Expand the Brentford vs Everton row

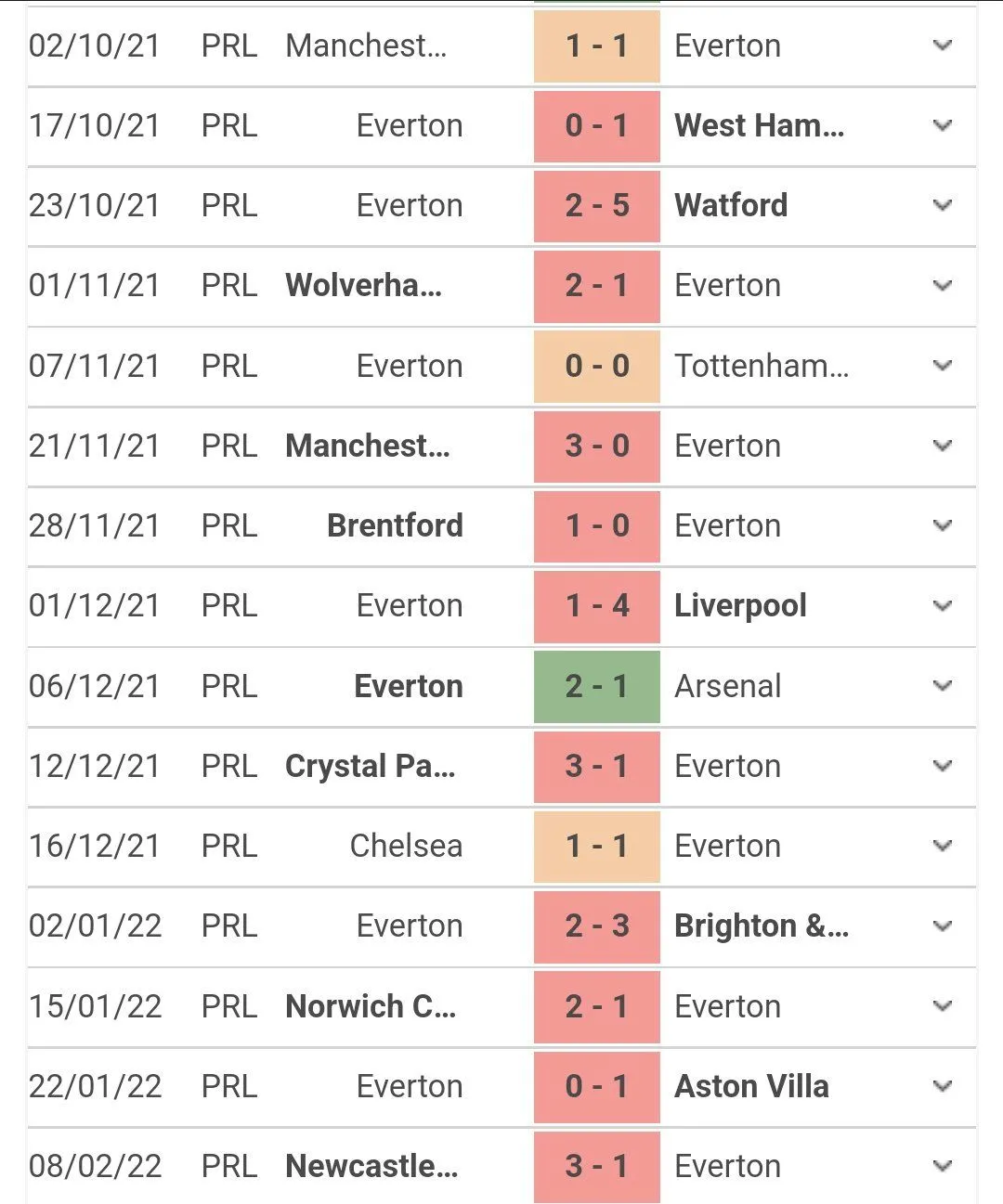[x=943, y=525]
